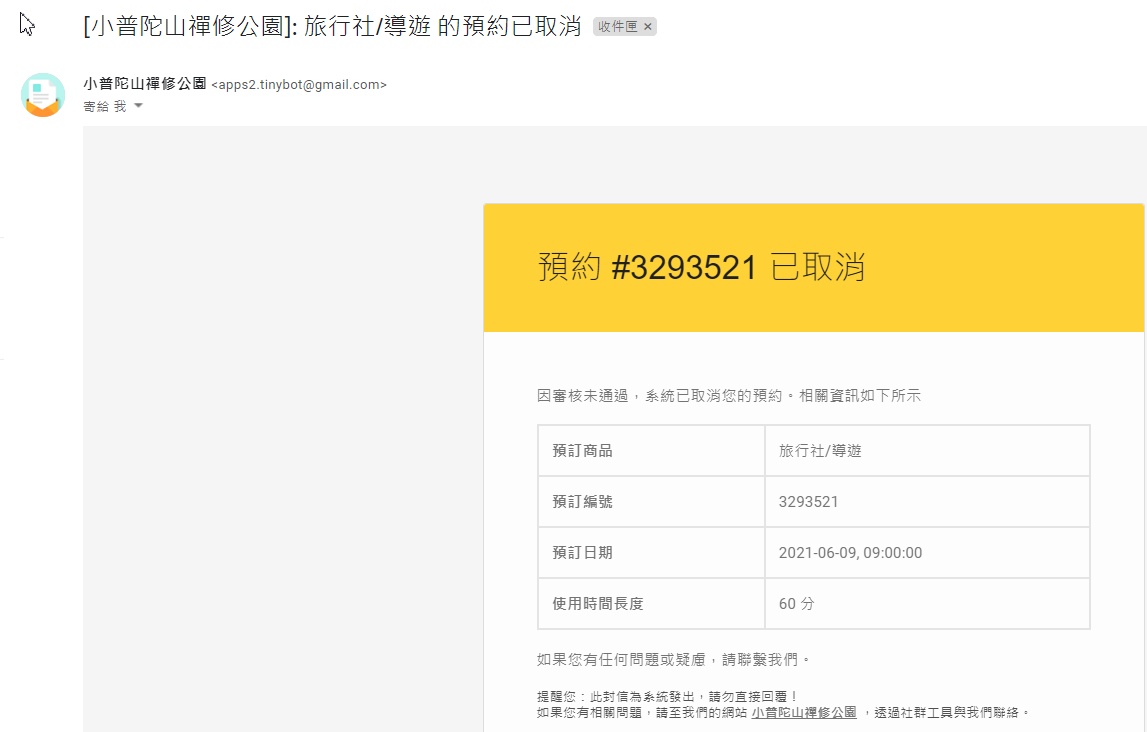Viewport: 1147px width, 732px height.
Task: Click the duration value 60 分
Action: click(797, 604)
